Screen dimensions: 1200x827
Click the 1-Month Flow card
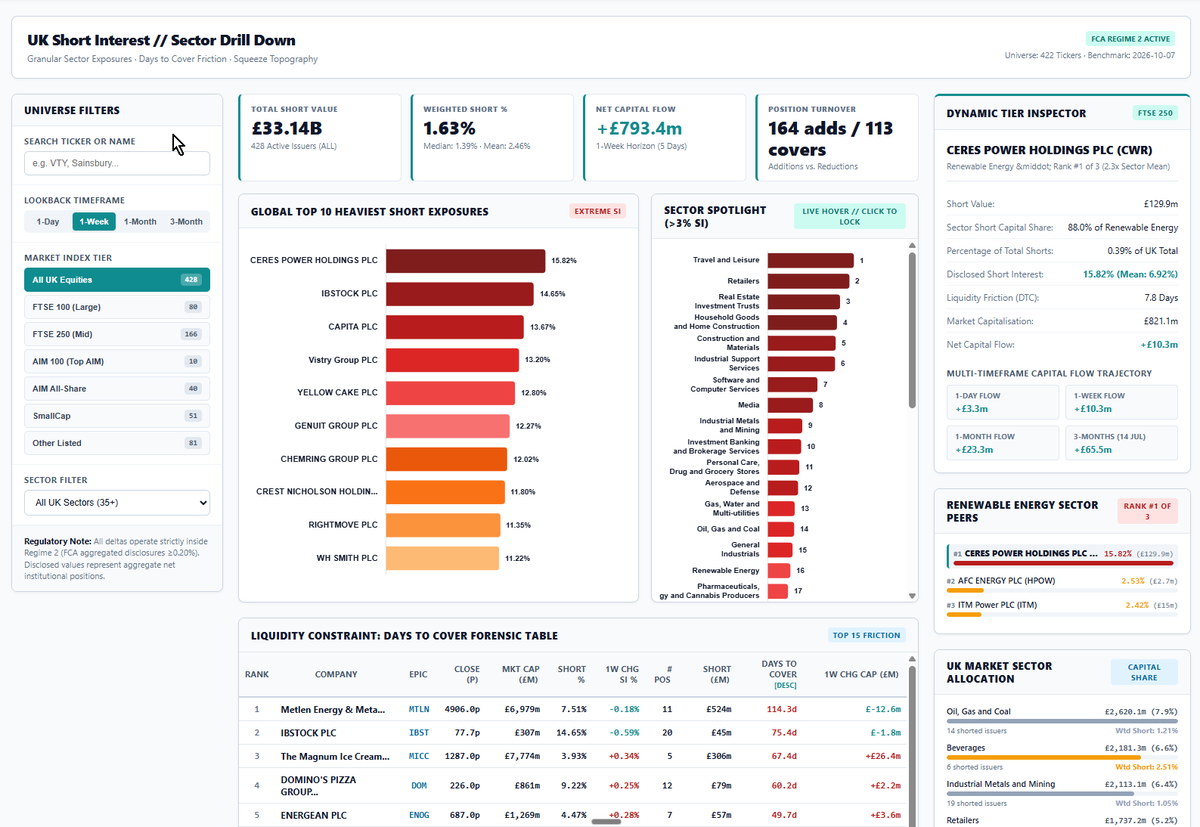point(1002,443)
